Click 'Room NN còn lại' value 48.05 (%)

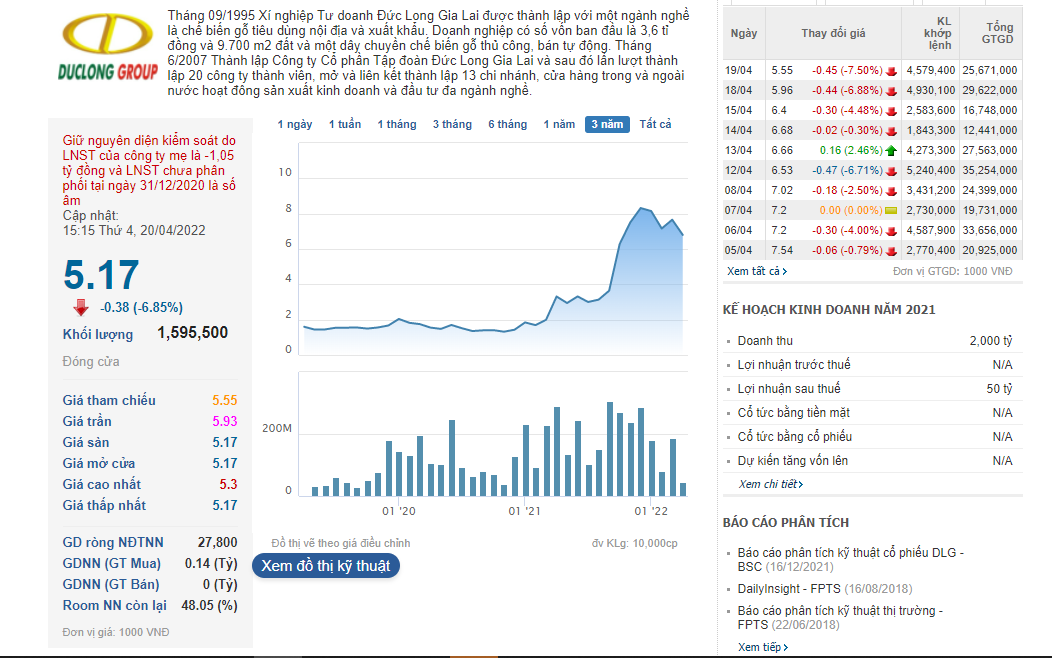tap(209, 605)
